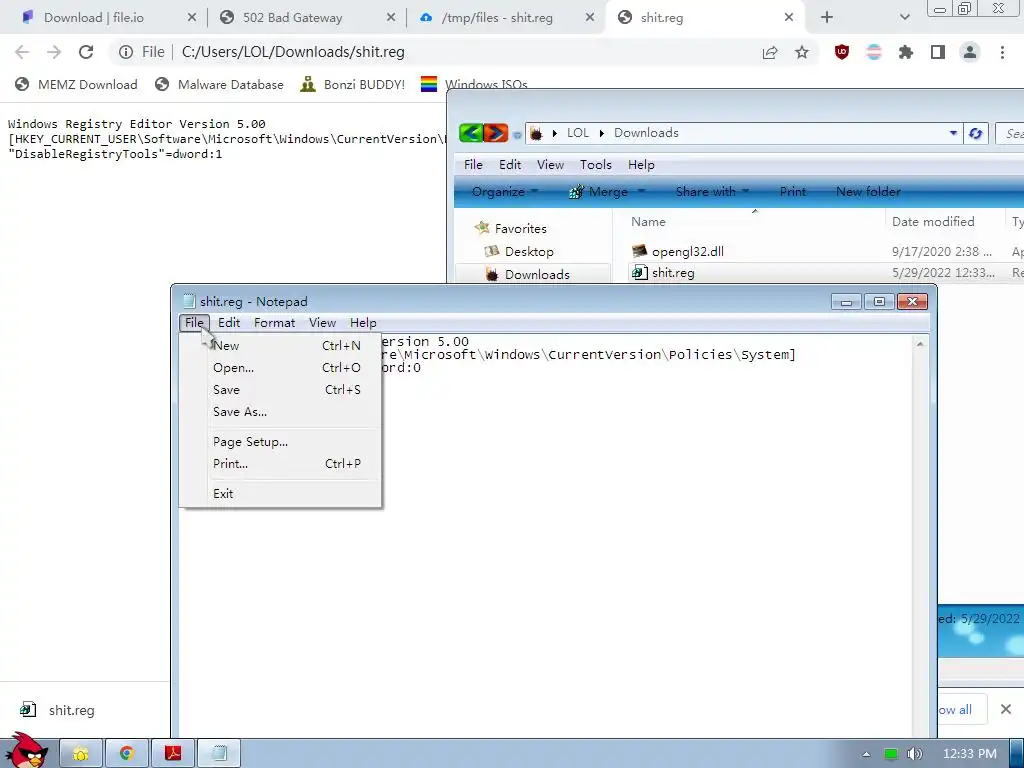Click LOL in Explorer breadcrumb path
Screen dimensions: 1024x768
578,133
